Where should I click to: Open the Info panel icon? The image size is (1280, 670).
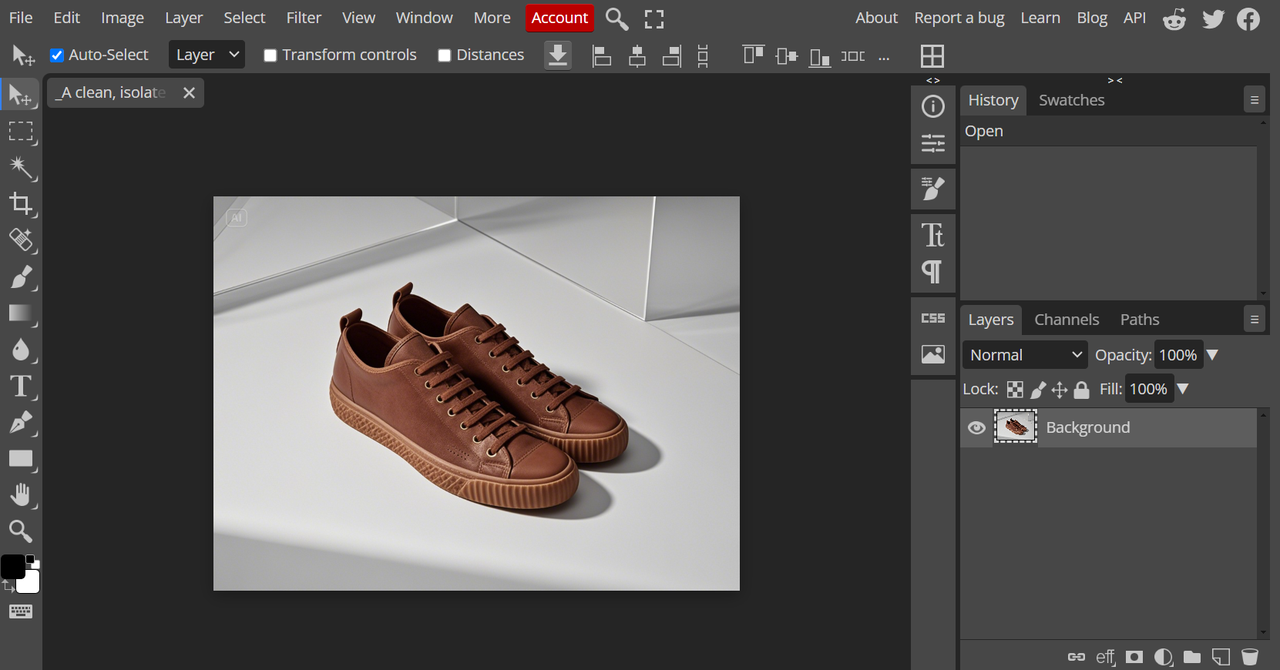tap(933, 107)
